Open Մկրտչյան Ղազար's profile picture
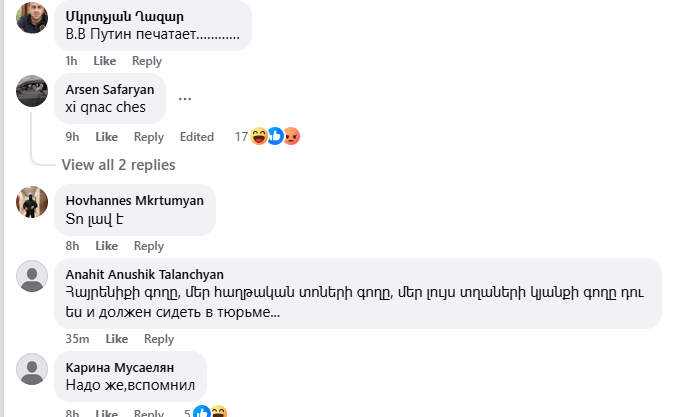The width and height of the screenshot is (688, 417). 32,18
